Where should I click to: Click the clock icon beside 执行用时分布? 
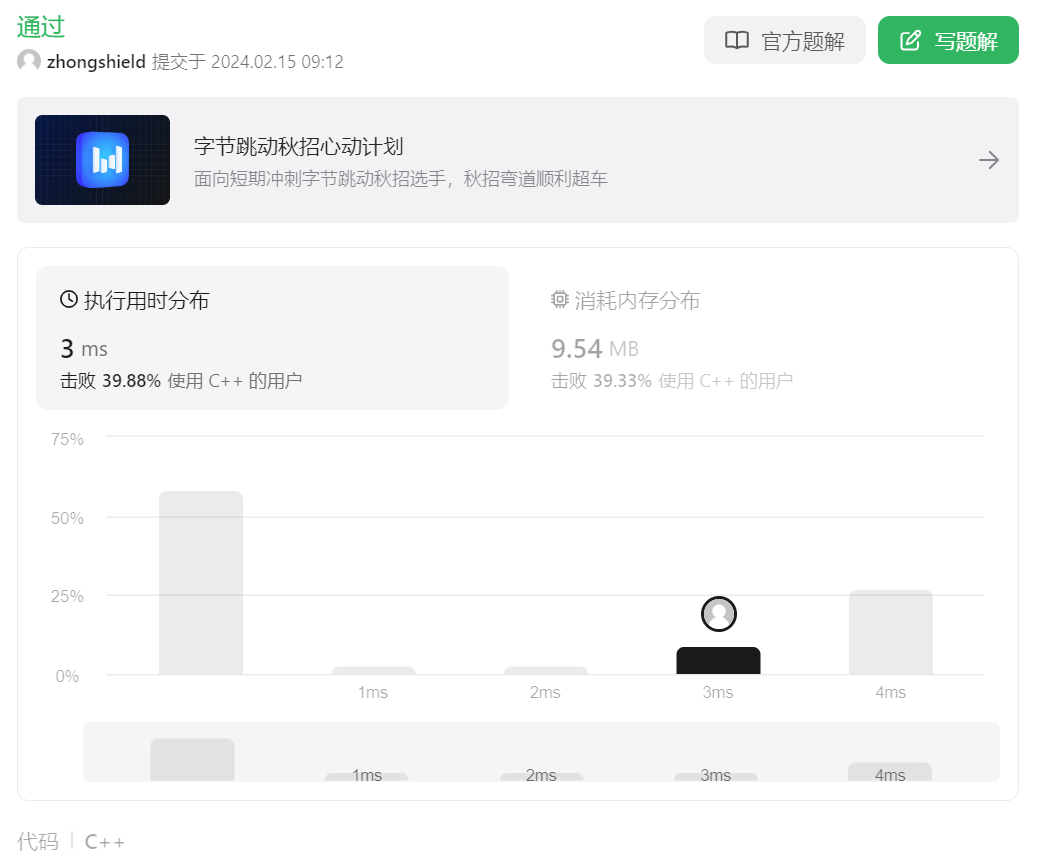[68, 299]
